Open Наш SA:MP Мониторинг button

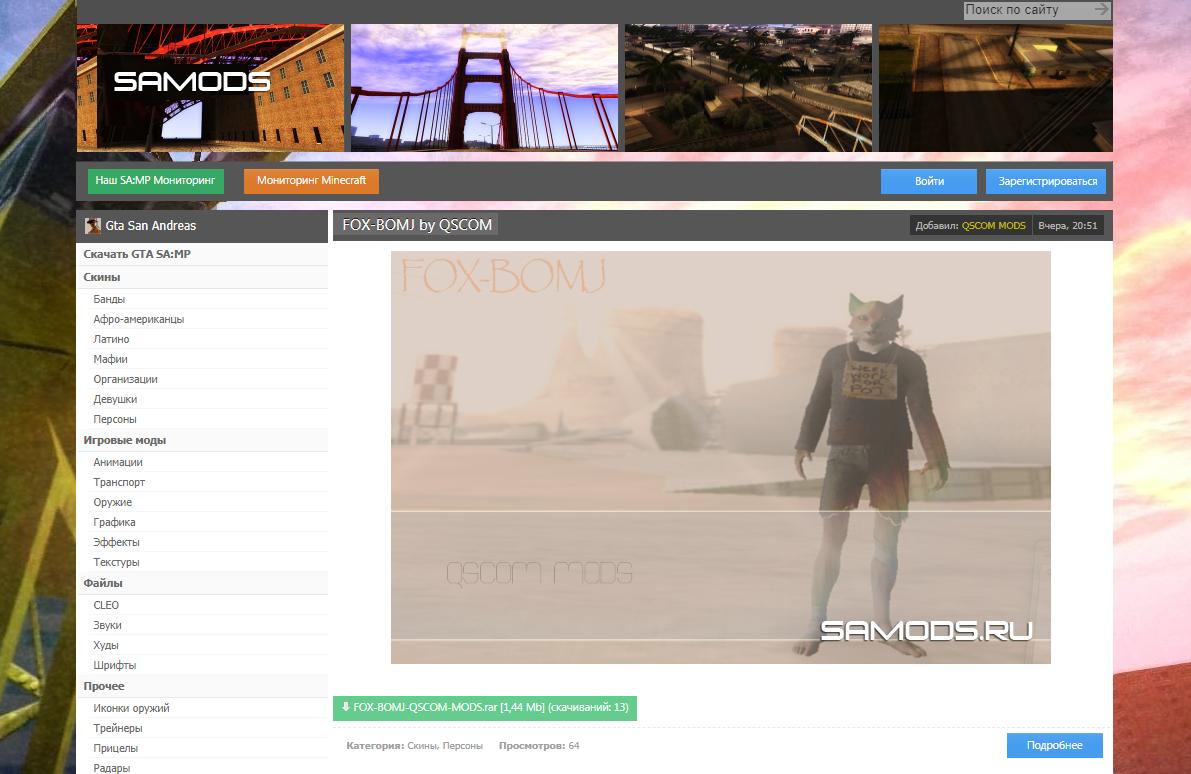click(156, 181)
